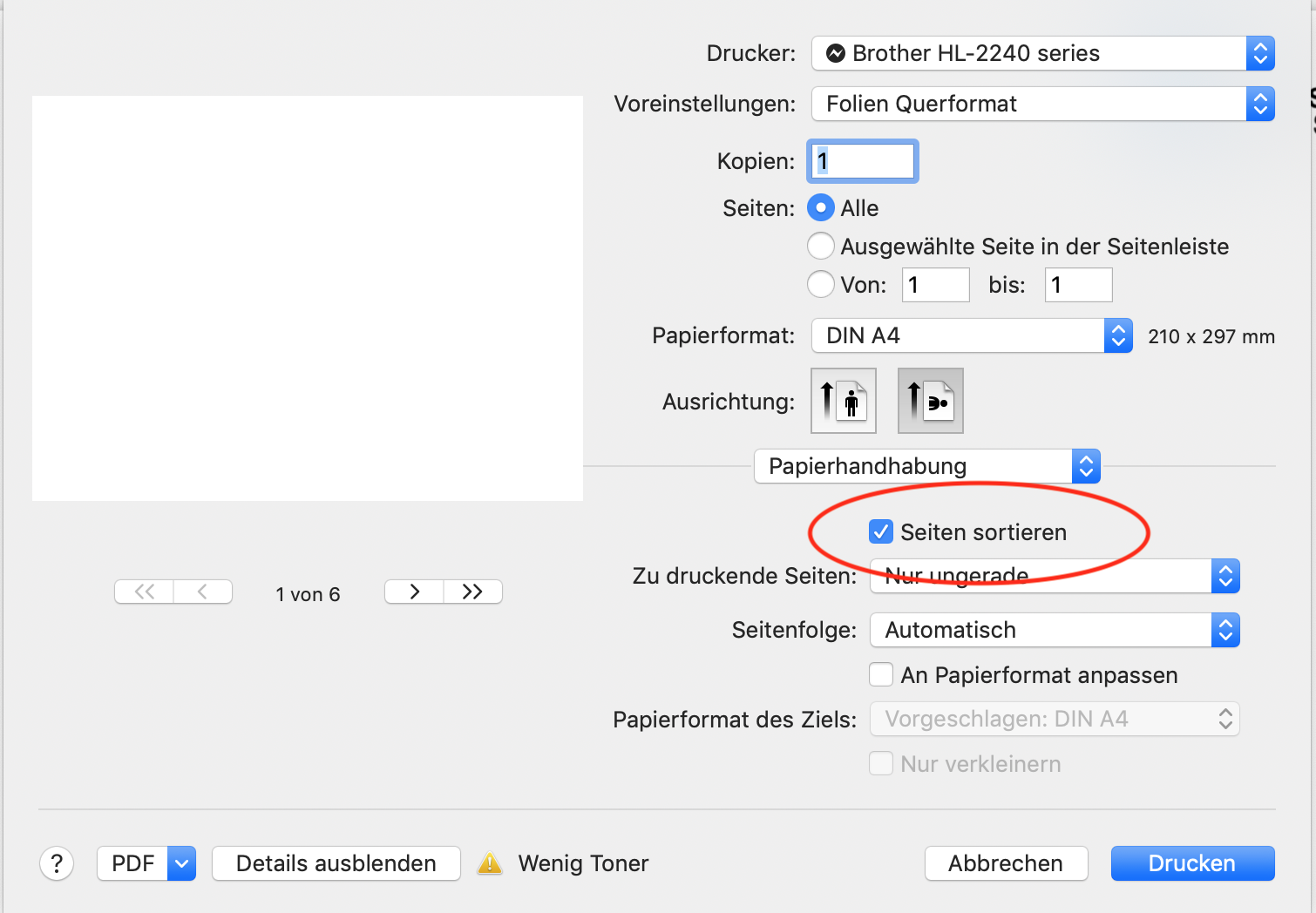
Task: Open the help question mark button
Action: [x=57, y=863]
